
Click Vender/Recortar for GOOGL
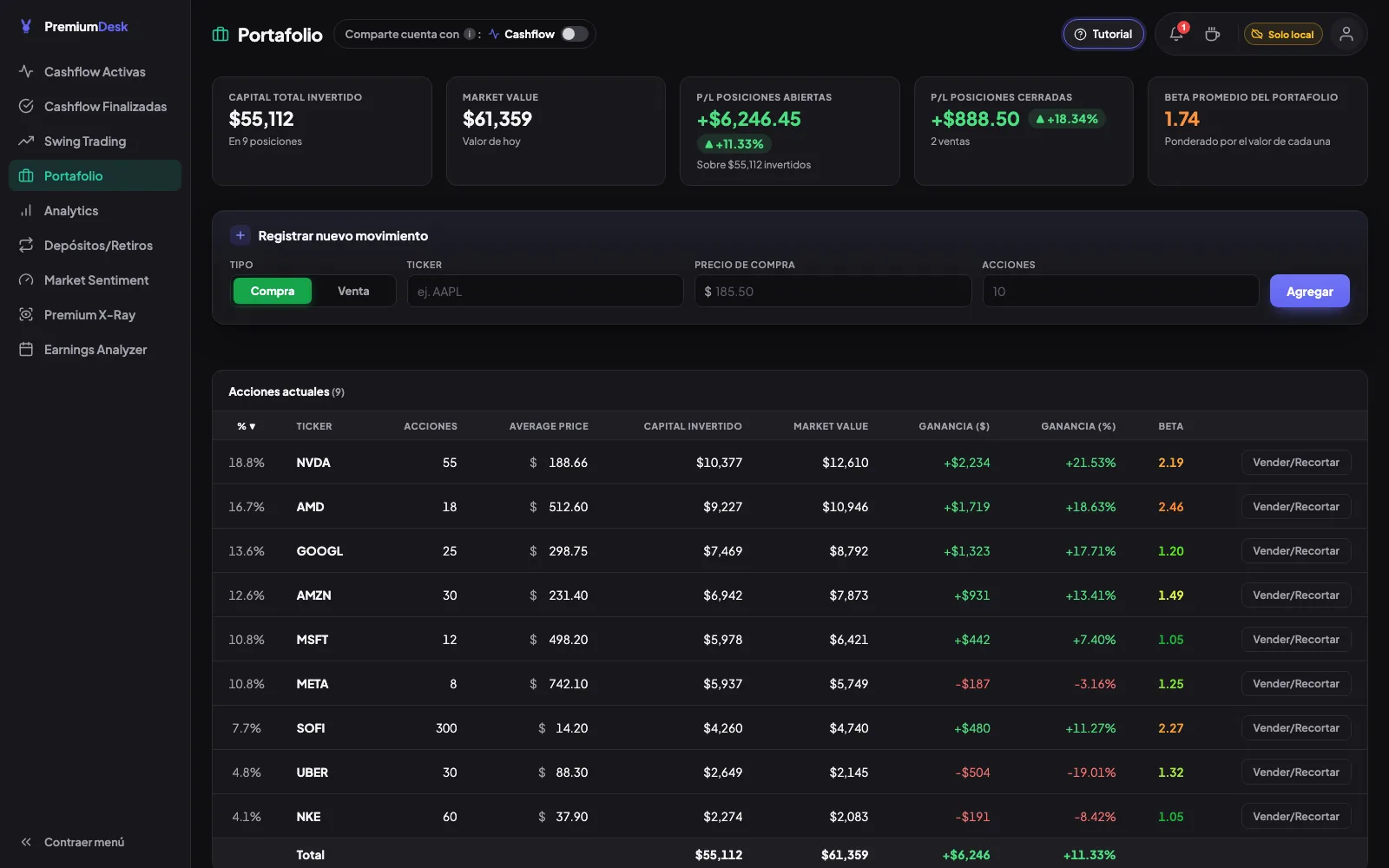click(1296, 550)
